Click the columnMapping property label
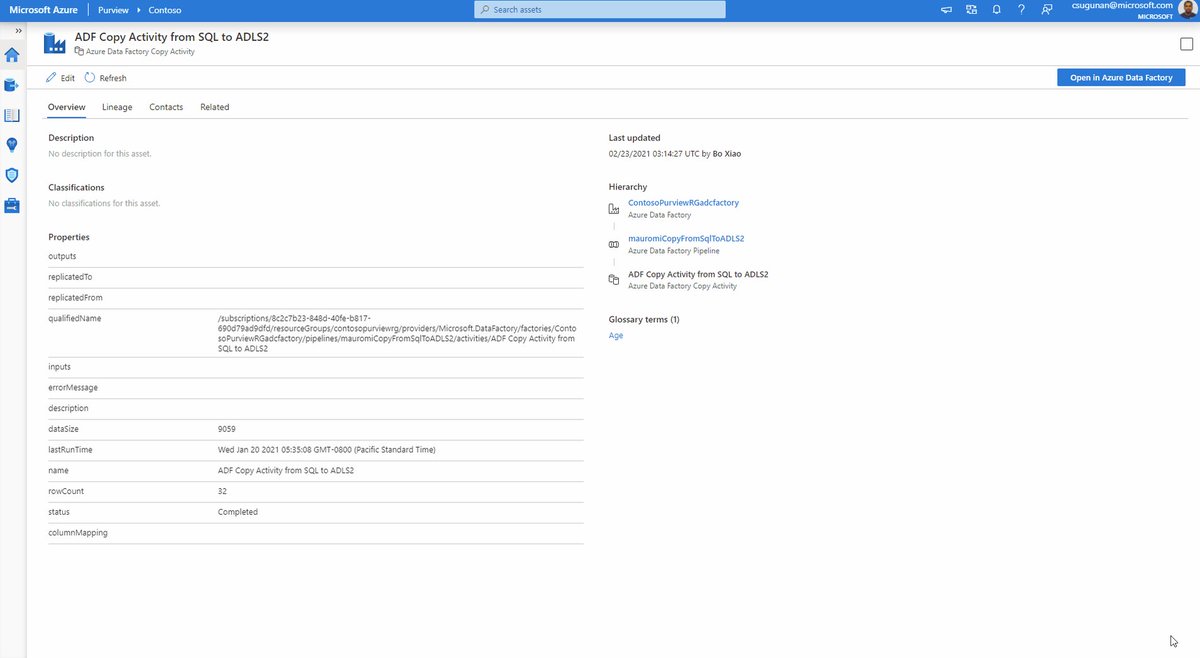 (78, 533)
